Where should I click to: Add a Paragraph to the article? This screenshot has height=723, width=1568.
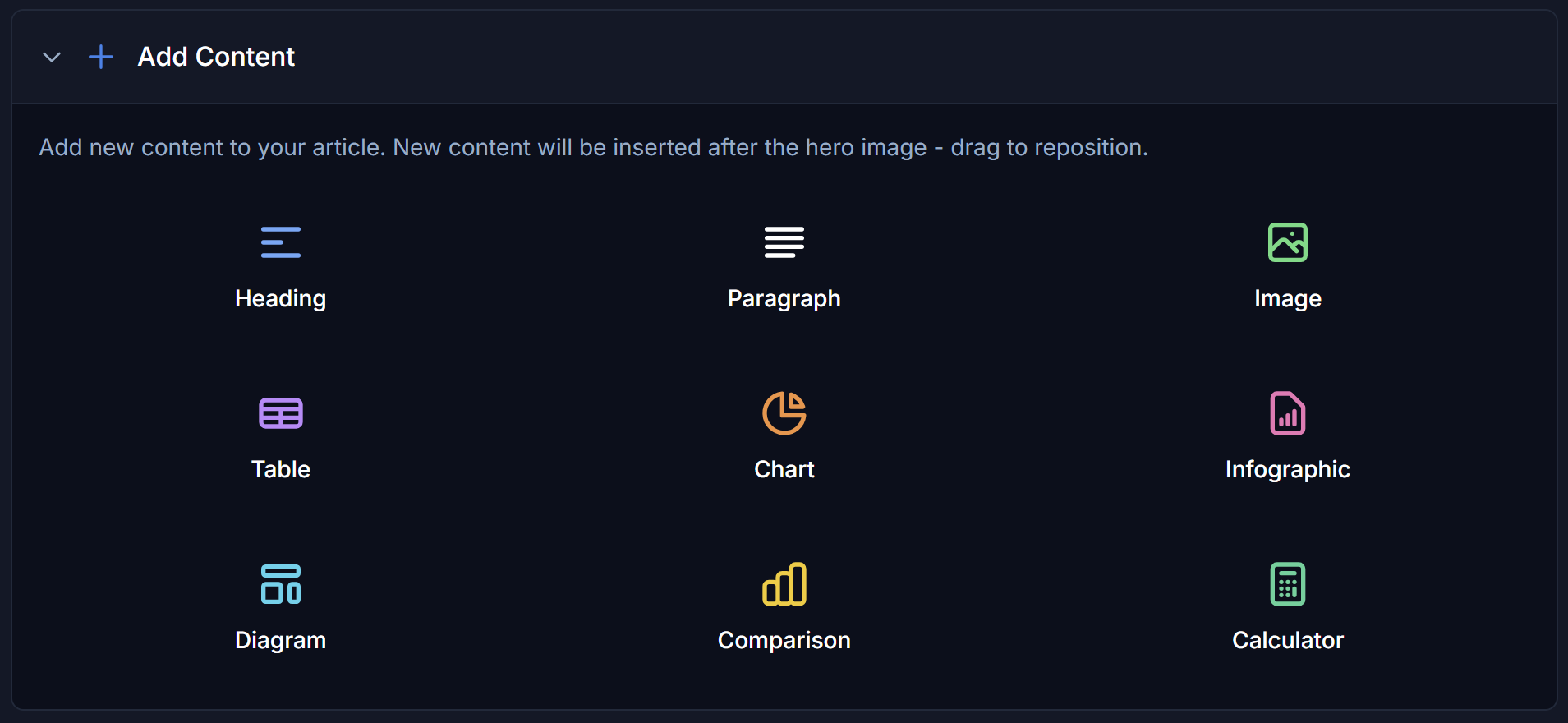784,267
